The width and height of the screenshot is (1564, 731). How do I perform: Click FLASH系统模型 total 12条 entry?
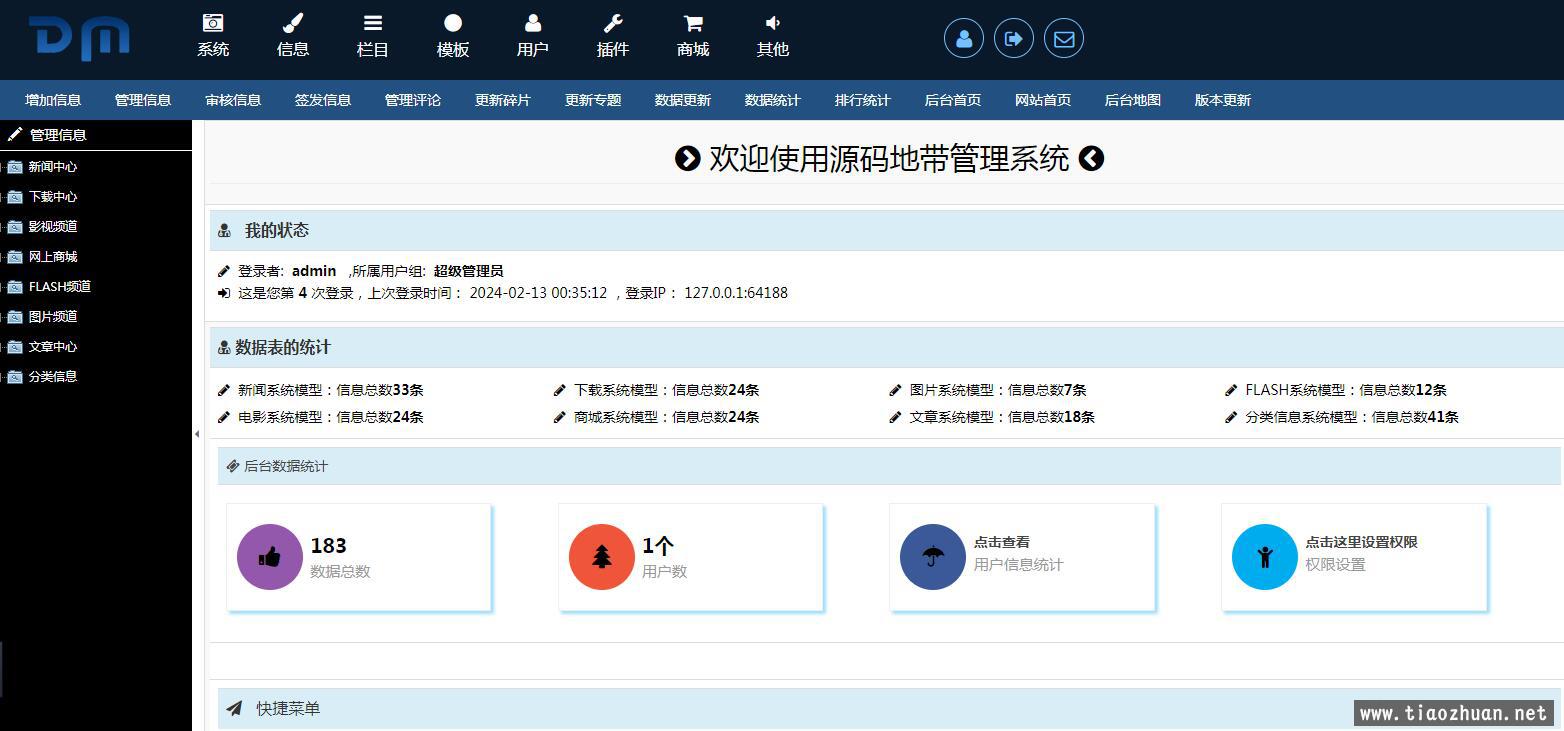coord(1346,390)
